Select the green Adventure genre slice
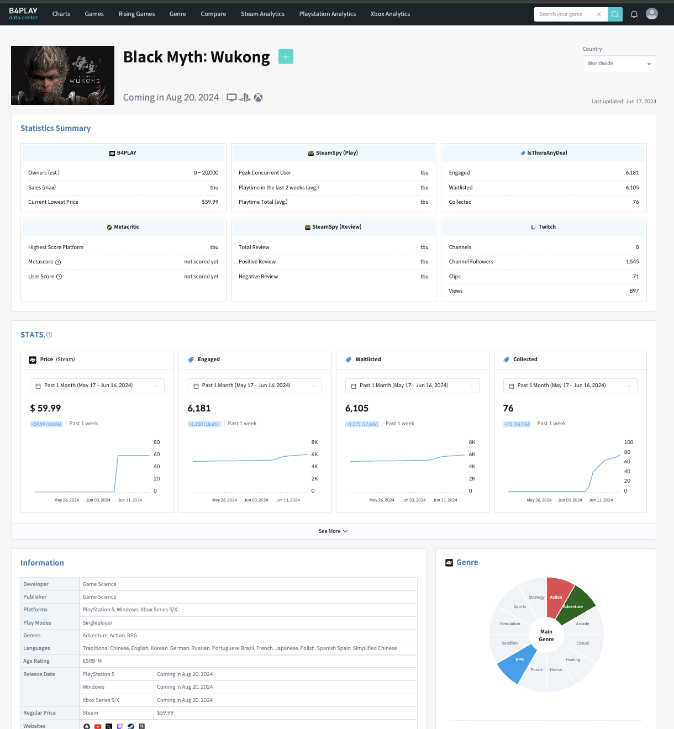The image size is (674, 729). tap(575, 606)
